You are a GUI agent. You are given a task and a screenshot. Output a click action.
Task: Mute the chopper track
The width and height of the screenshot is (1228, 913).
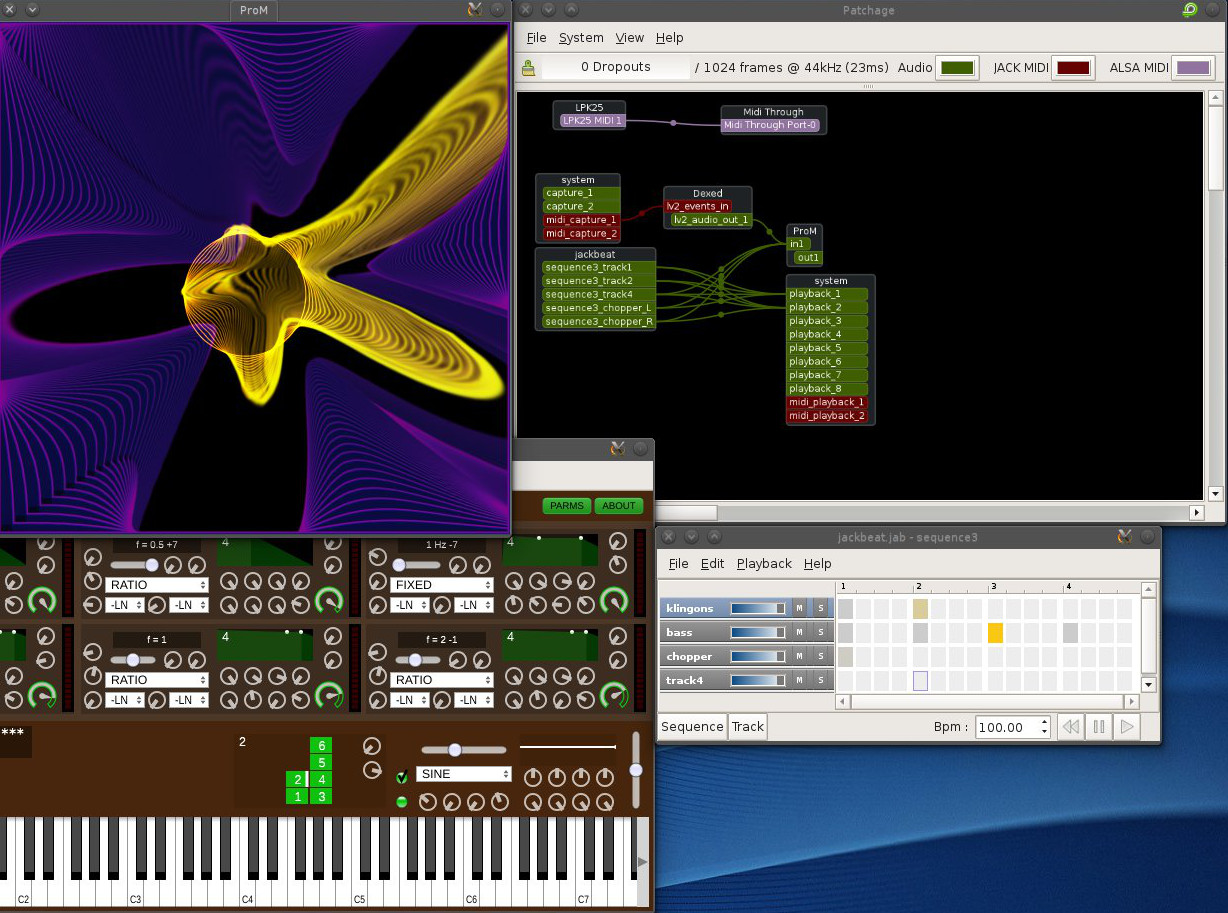click(799, 656)
